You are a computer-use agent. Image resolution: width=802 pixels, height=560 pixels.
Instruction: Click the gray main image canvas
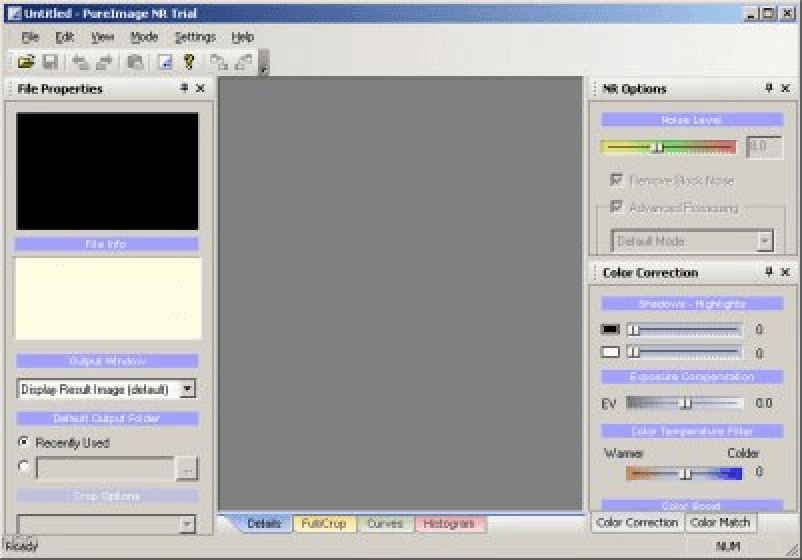point(400,294)
